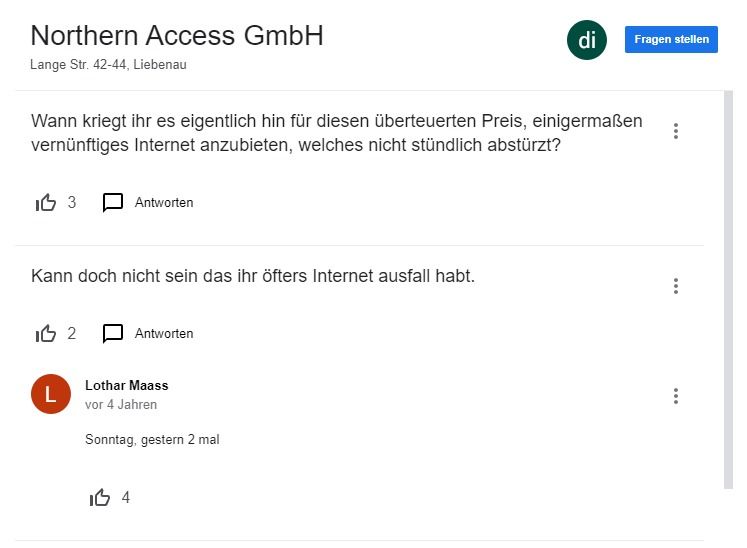Click the like count 4 on the answer
The width and height of the screenshot is (747, 548).
[x=126, y=498]
